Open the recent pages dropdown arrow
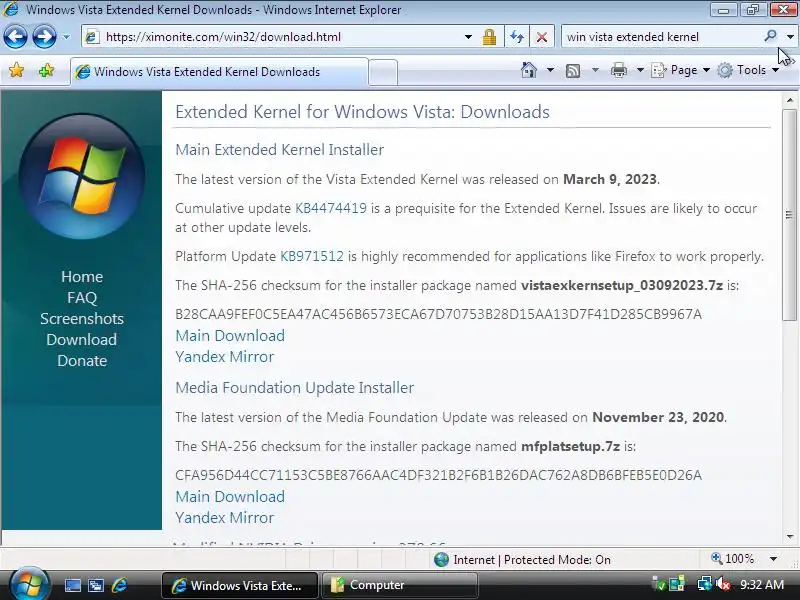The height and width of the screenshot is (600, 800). tap(66, 37)
